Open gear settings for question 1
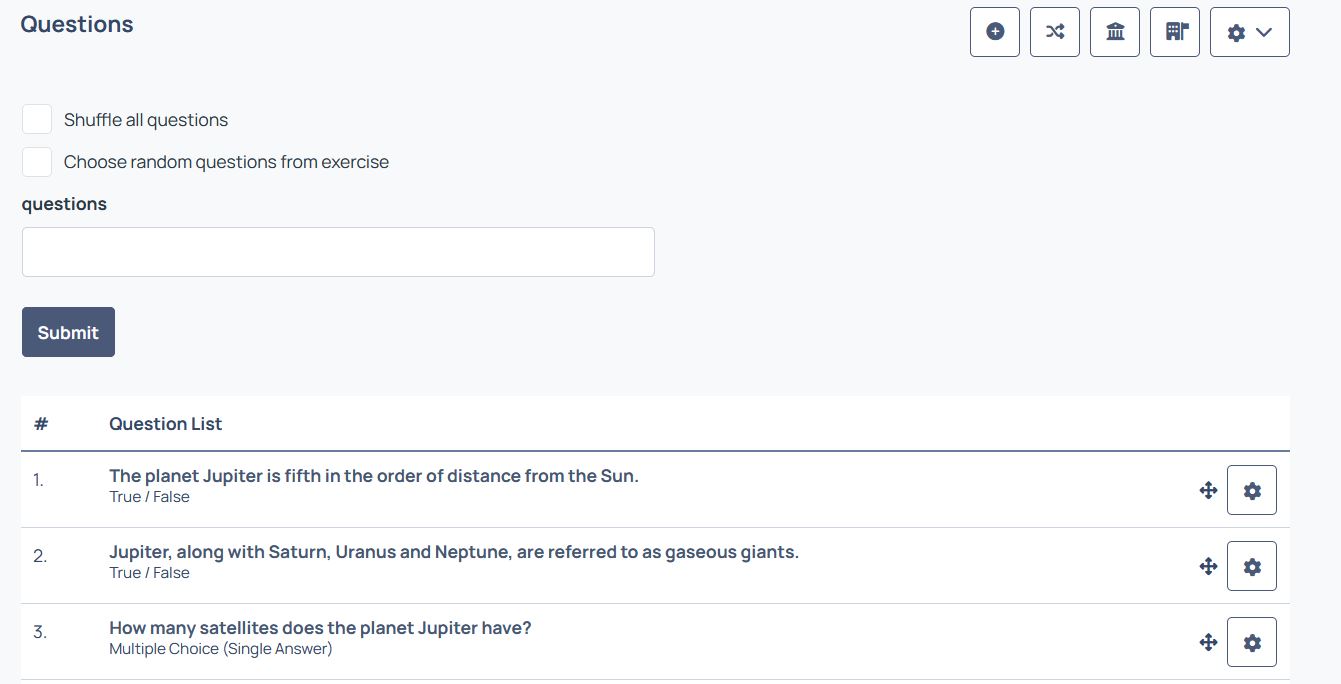The image size is (1341, 684). [1252, 490]
